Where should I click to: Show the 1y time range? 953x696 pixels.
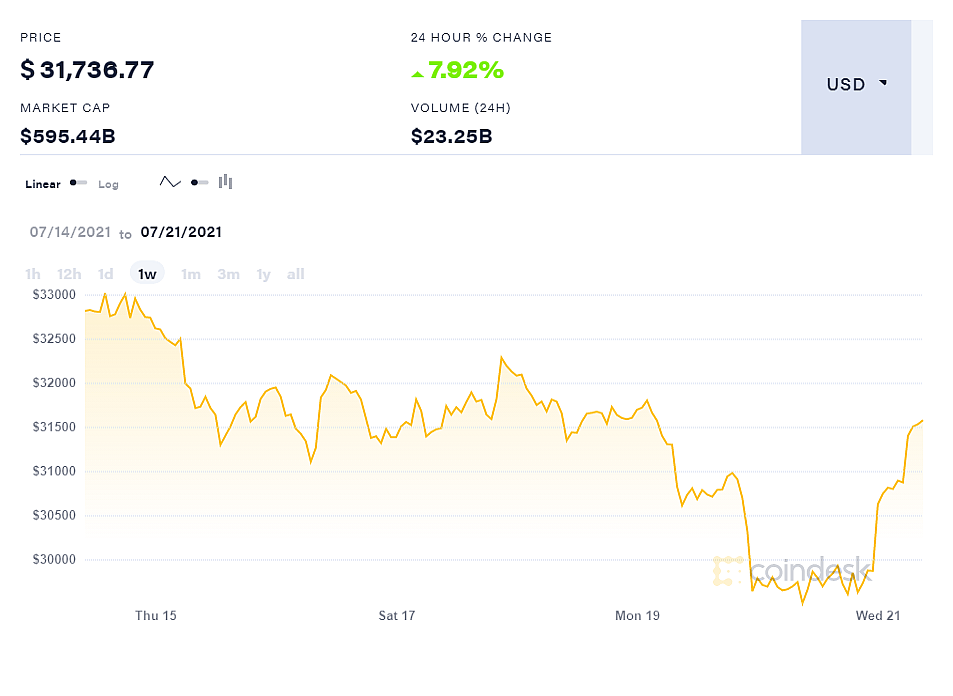click(263, 274)
